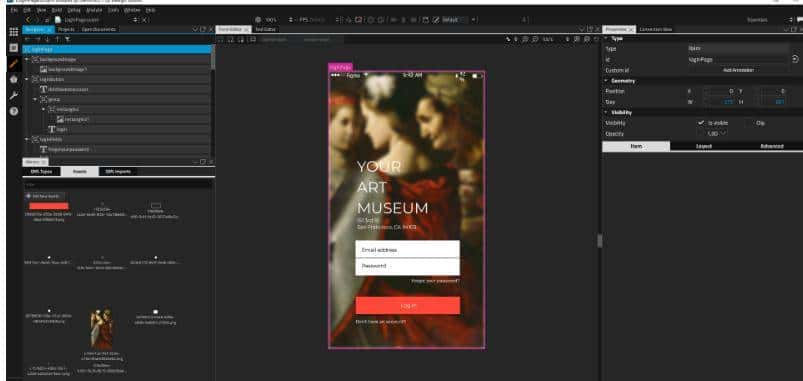Image resolution: width=803 pixels, height=381 pixels.
Task: Click the color picker icon in Form Editor toolbar
Action: (508, 39)
